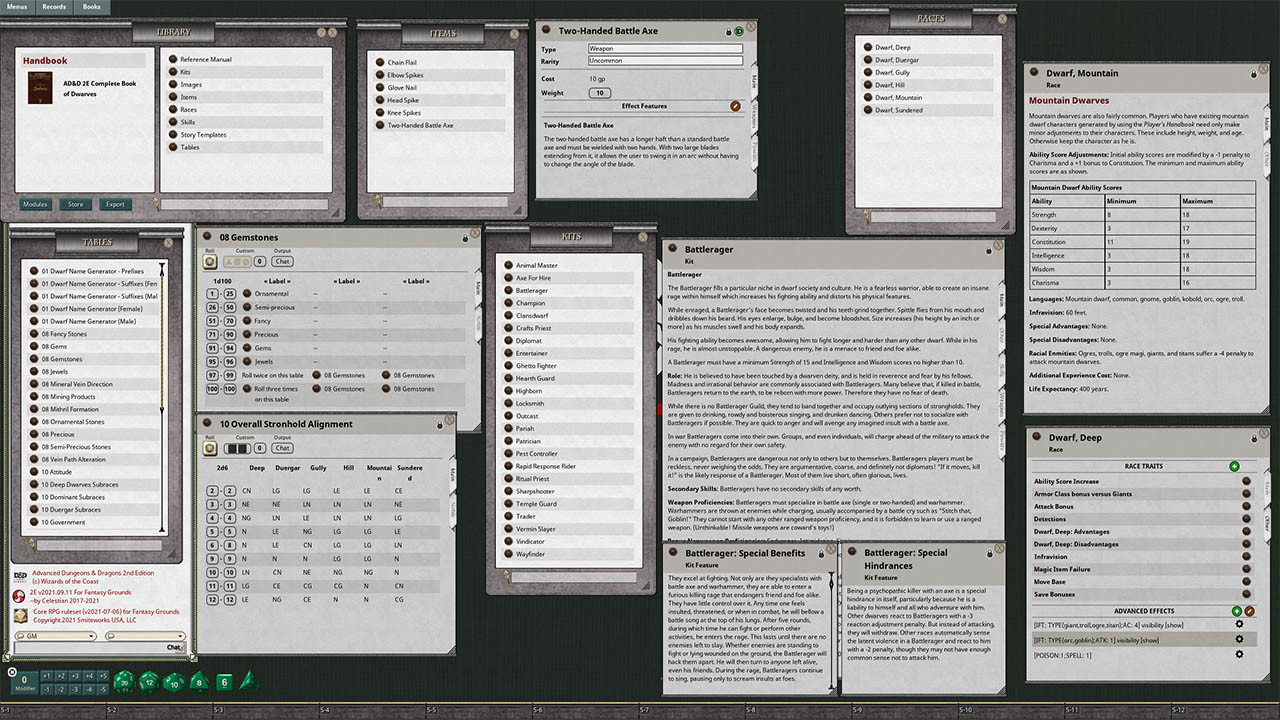
Task: Click the Roll dice icon on 08 Gemstones table
Action: pos(211,262)
